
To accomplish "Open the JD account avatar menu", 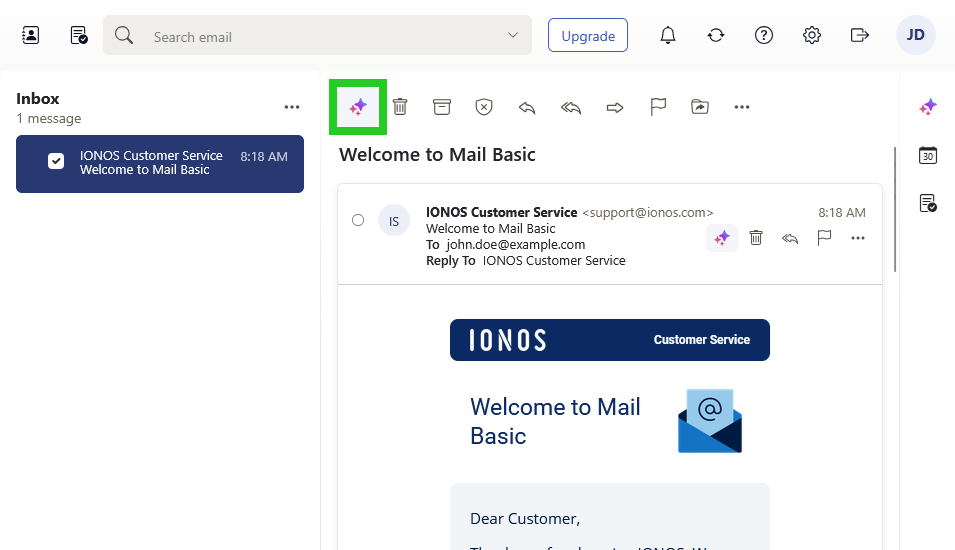I will [915, 35].
